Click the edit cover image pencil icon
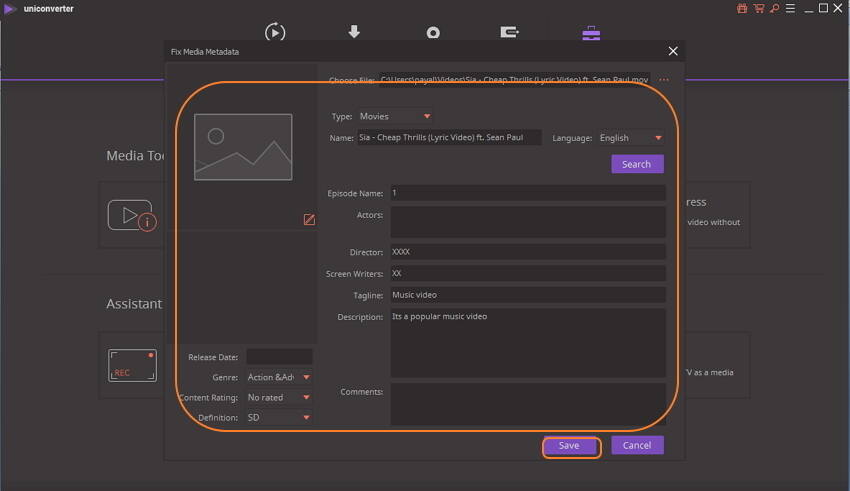The image size is (850, 491). (x=309, y=219)
